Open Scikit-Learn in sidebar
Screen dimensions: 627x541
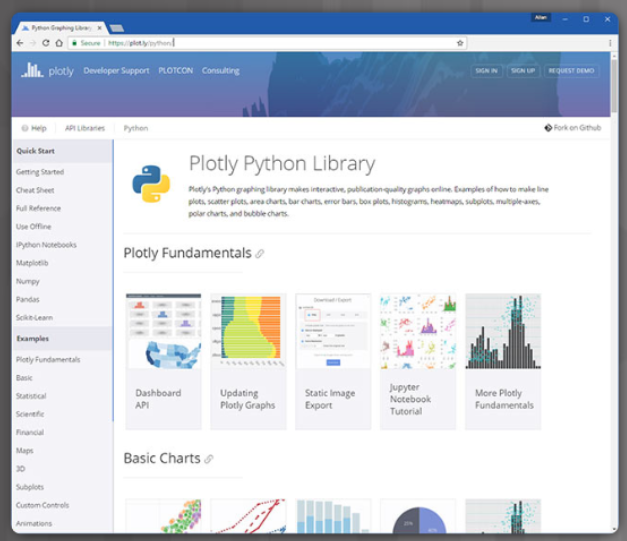(34, 318)
